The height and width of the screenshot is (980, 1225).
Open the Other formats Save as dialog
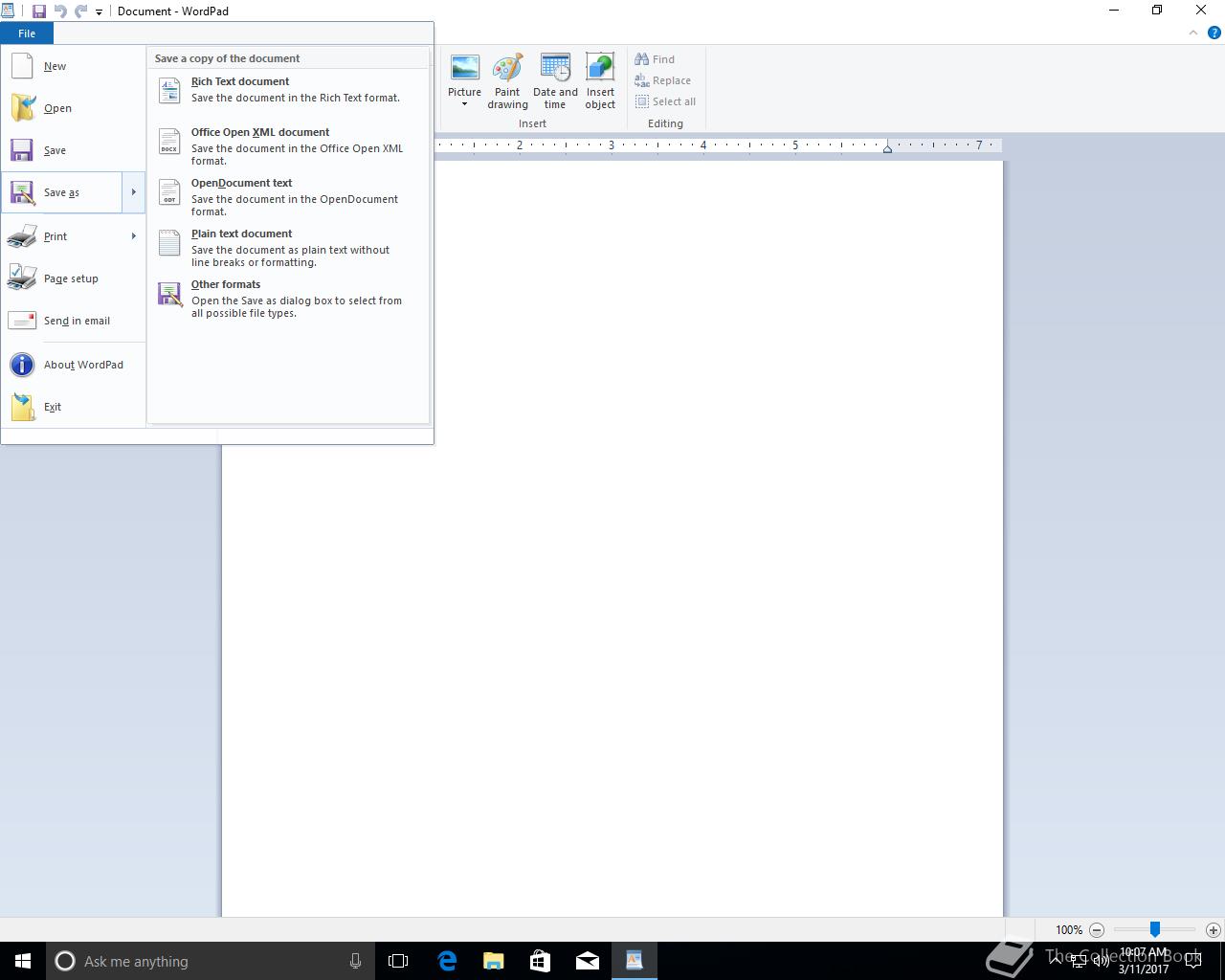[288, 299]
